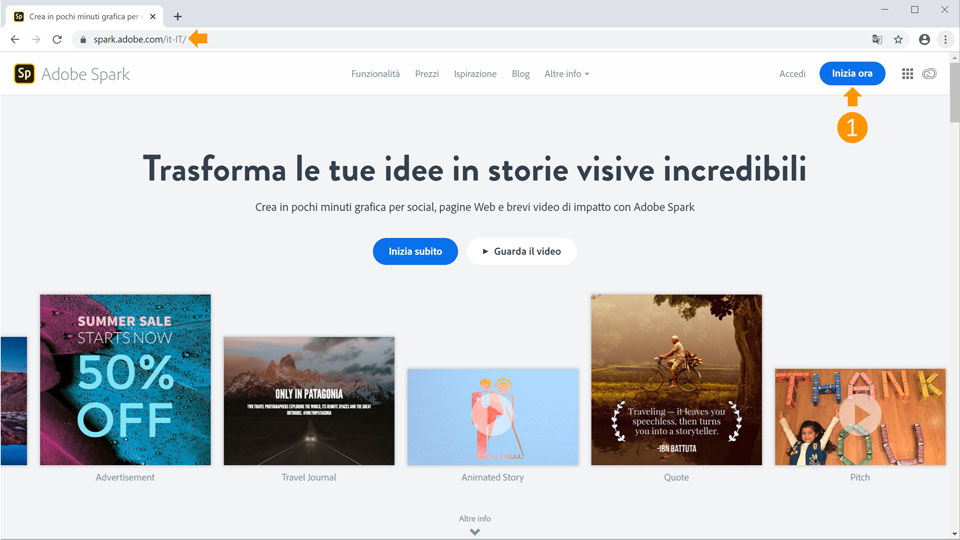Bookmark the page with the star icon
Screen dimensions: 960x540
pyautogui.click(x=898, y=39)
